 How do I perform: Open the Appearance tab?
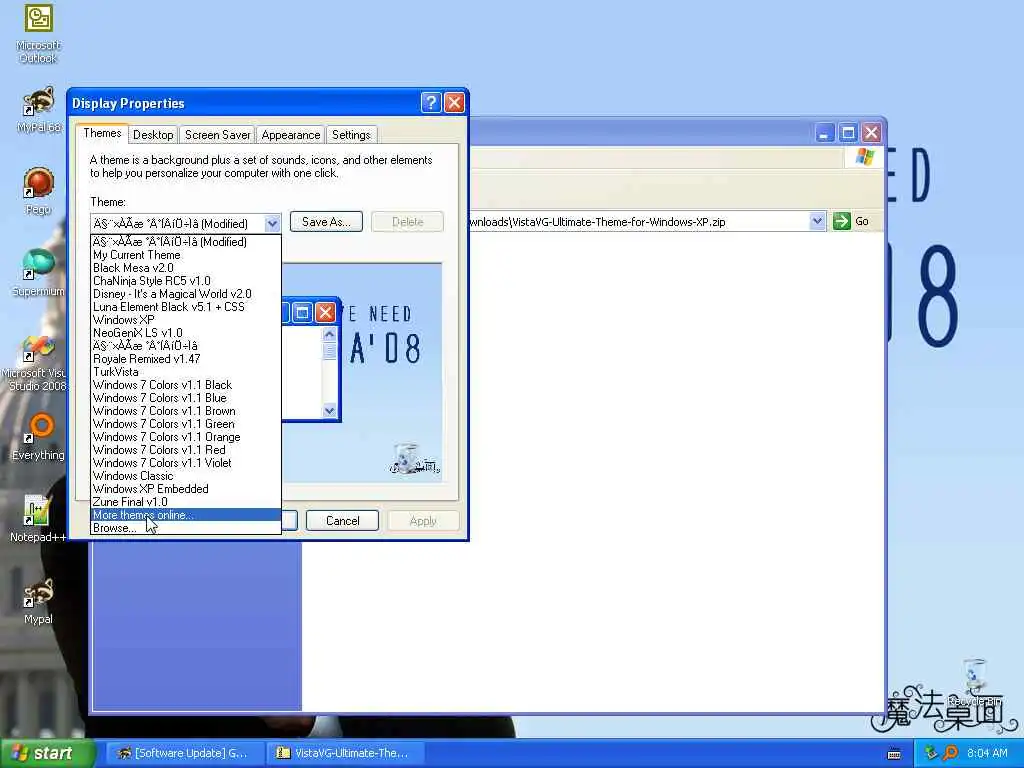[291, 135]
